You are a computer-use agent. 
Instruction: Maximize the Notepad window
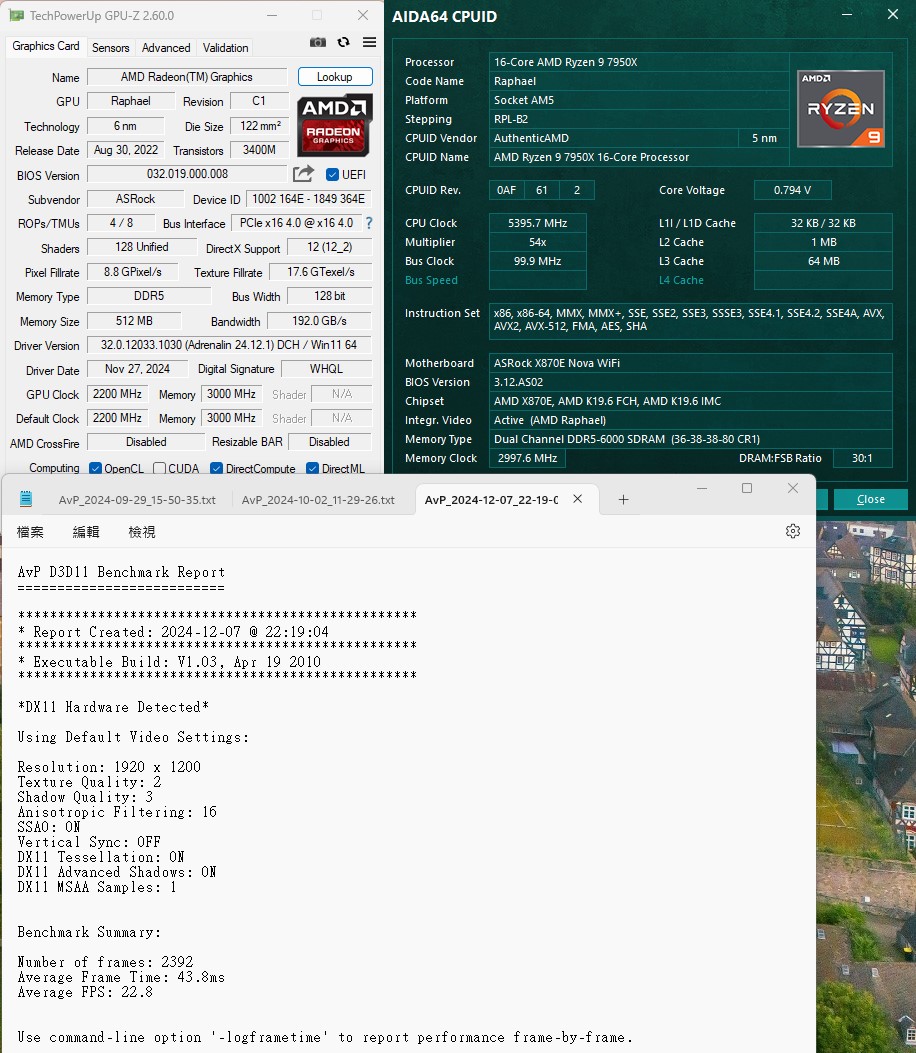747,488
